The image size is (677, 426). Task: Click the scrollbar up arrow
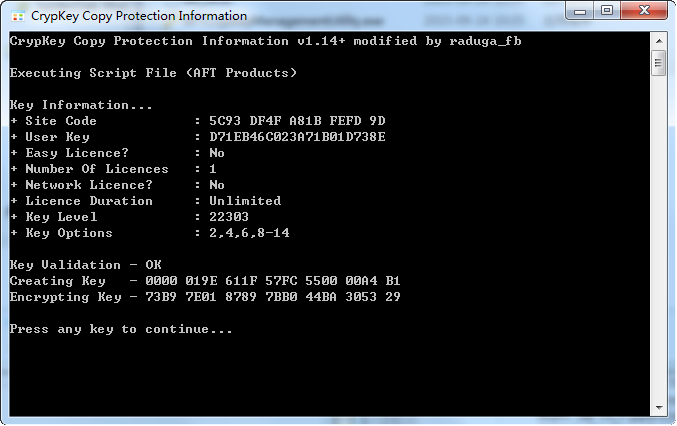(x=658, y=40)
